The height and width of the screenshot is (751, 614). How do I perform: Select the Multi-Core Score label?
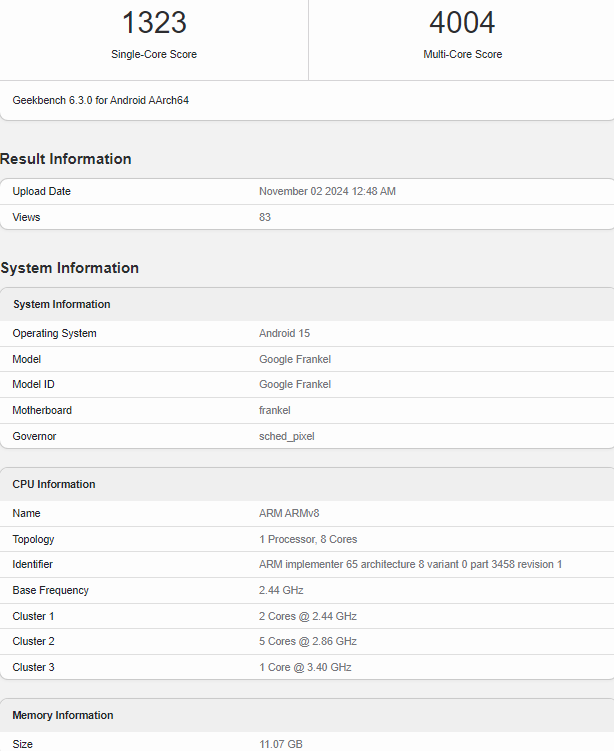(x=463, y=54)
